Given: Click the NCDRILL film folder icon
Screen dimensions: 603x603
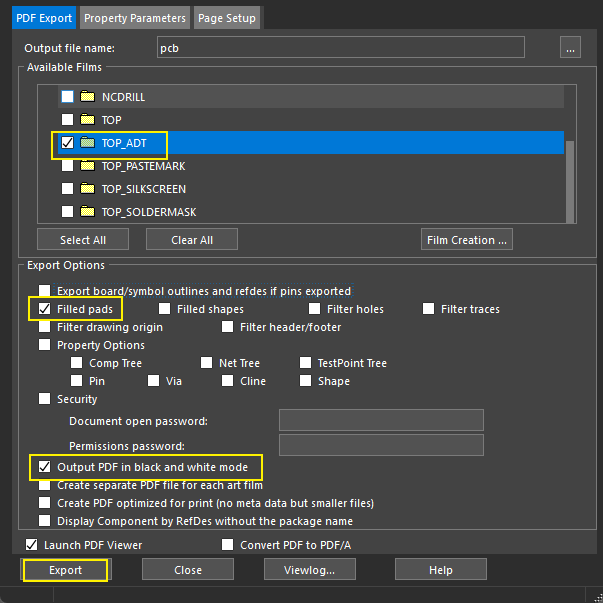Looking at the screenshot, I should pyautogui.click(x=87, y=97).
